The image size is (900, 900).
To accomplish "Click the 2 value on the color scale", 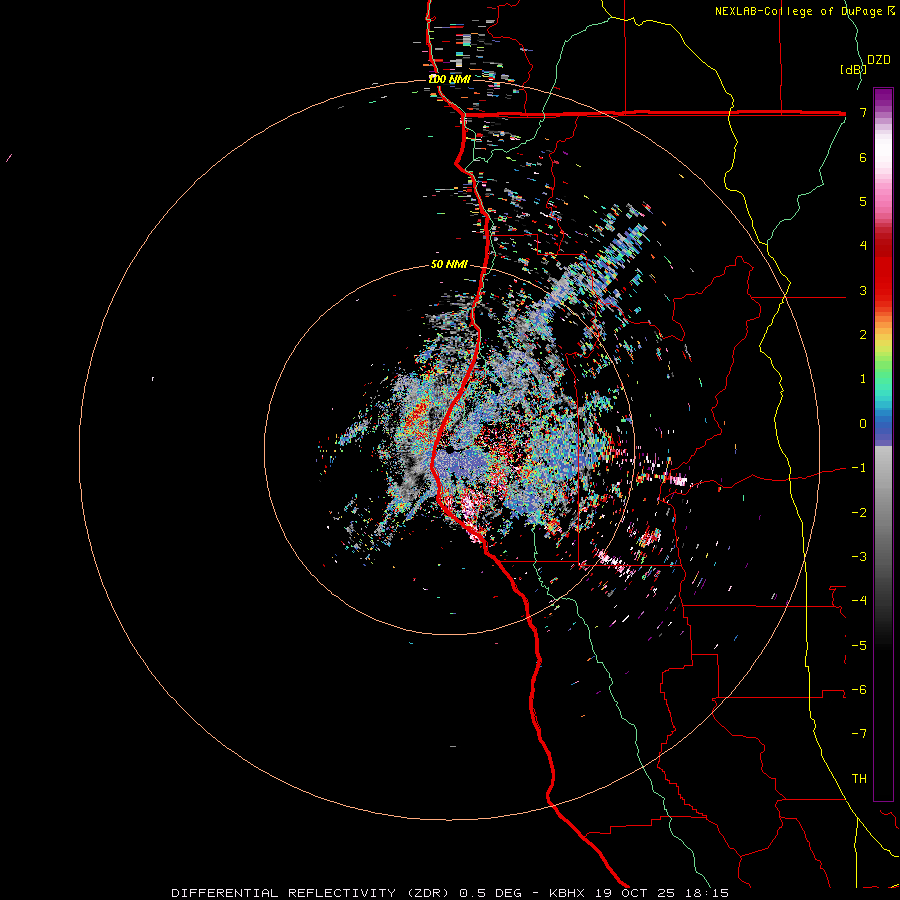I will [863, 335].
